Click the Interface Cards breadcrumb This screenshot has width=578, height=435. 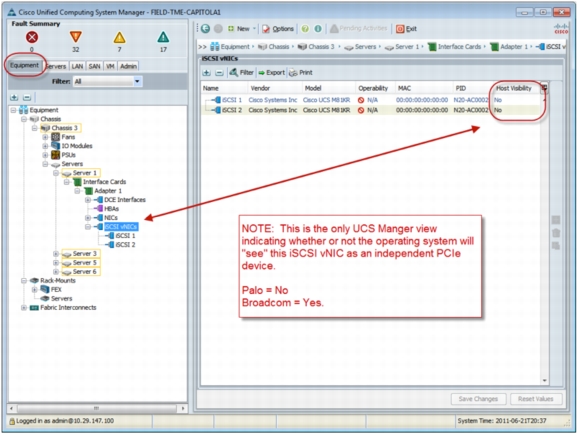459,47
